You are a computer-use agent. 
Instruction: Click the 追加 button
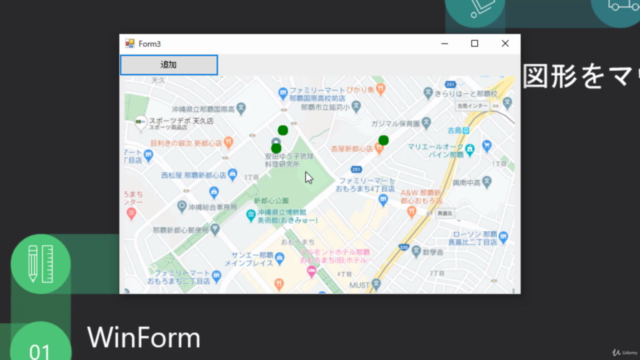click(x=169, y=65)
